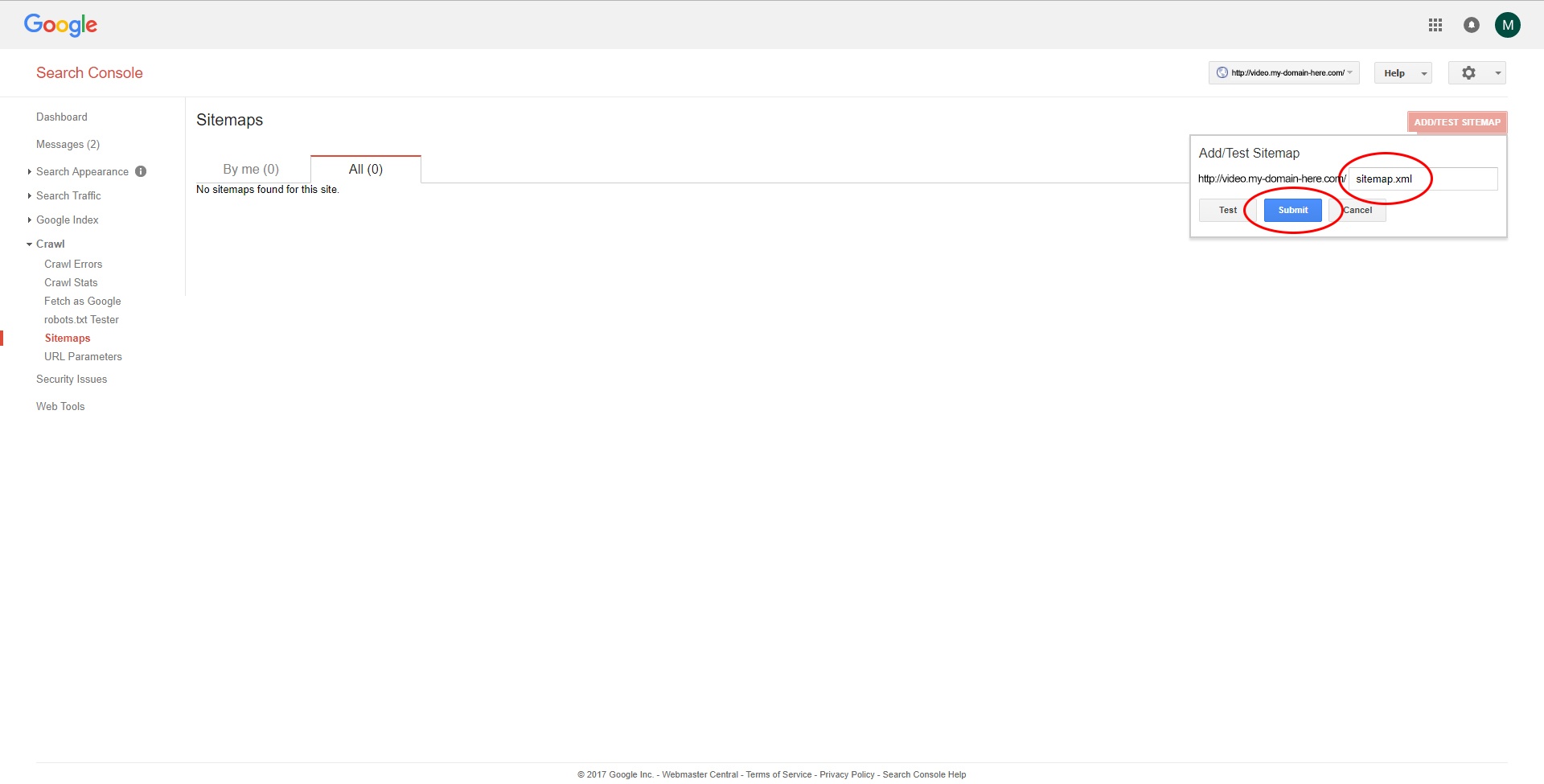Select Sitemaps in the sidebar
This screenshot has height=784, width=1544.
coord(68,338)
